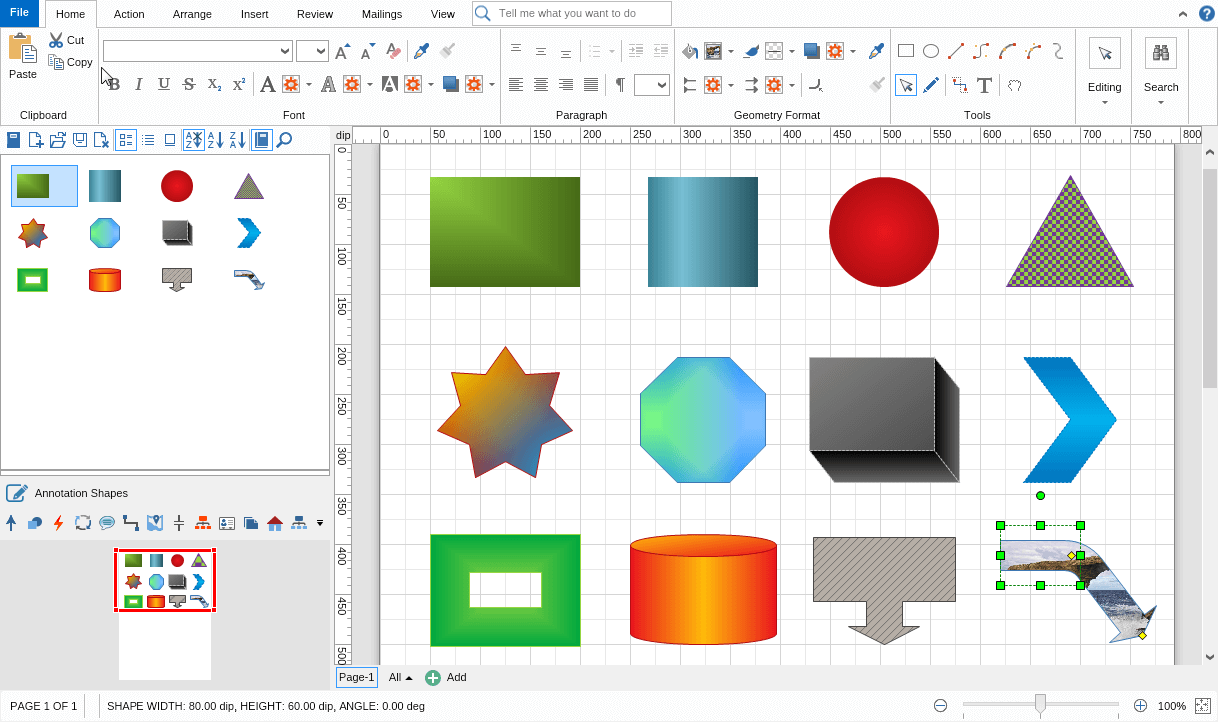Click the fit page icon in status bar
This screenshot has width=1218, height=722.
coord(1202,705)
